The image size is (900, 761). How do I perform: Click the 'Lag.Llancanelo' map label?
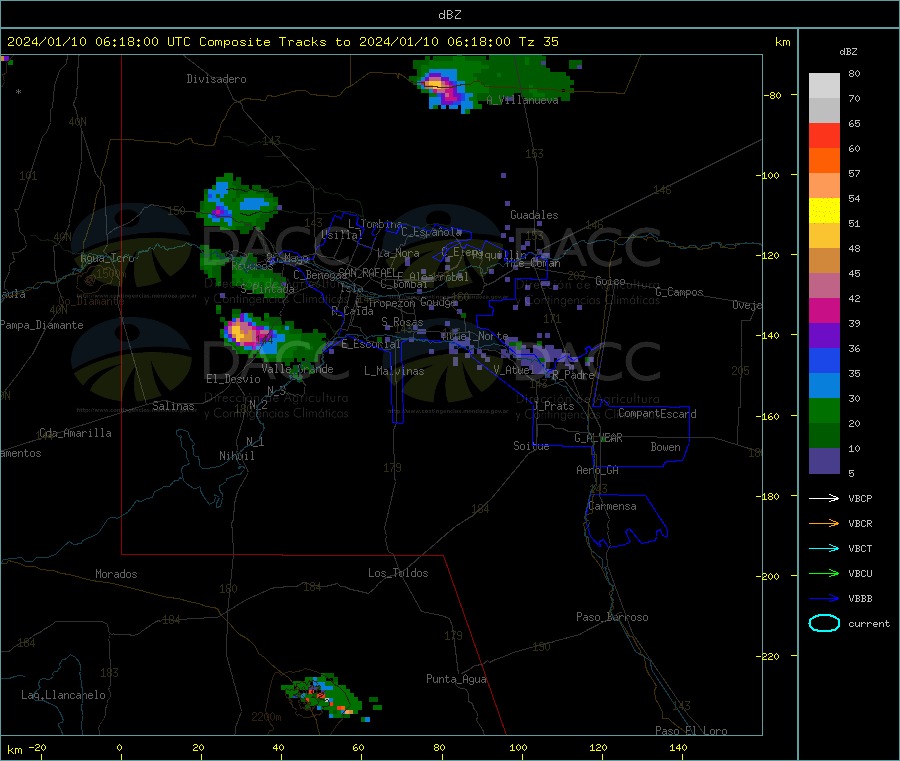pos(63,695)
